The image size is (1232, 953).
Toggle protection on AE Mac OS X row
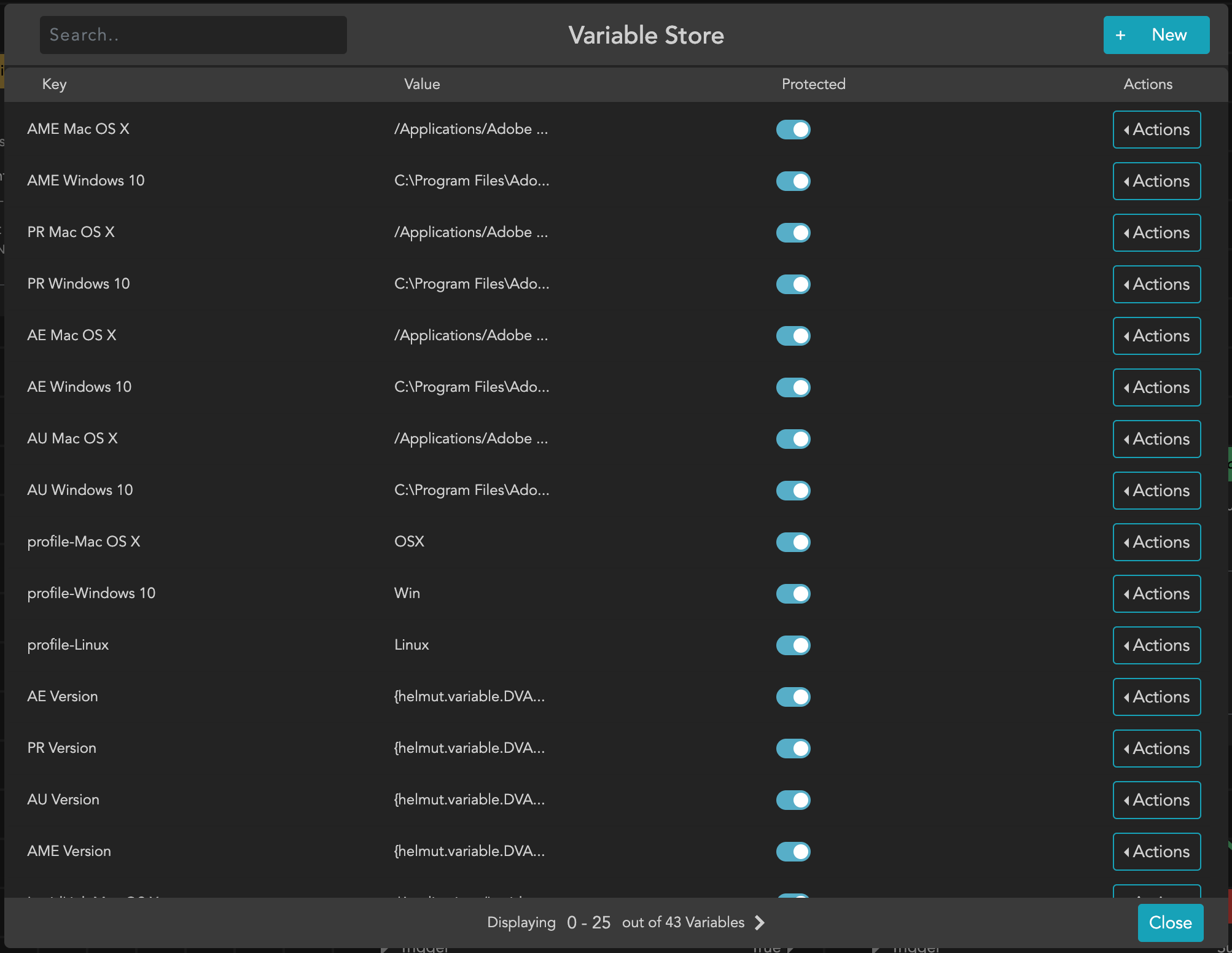pos(793,336)
